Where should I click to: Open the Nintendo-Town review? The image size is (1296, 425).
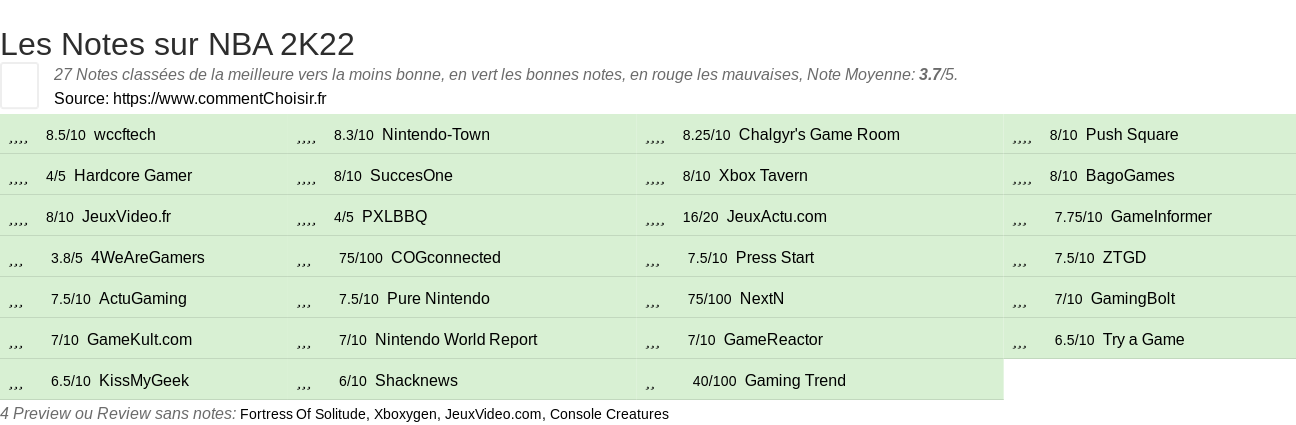coord(436,135)
